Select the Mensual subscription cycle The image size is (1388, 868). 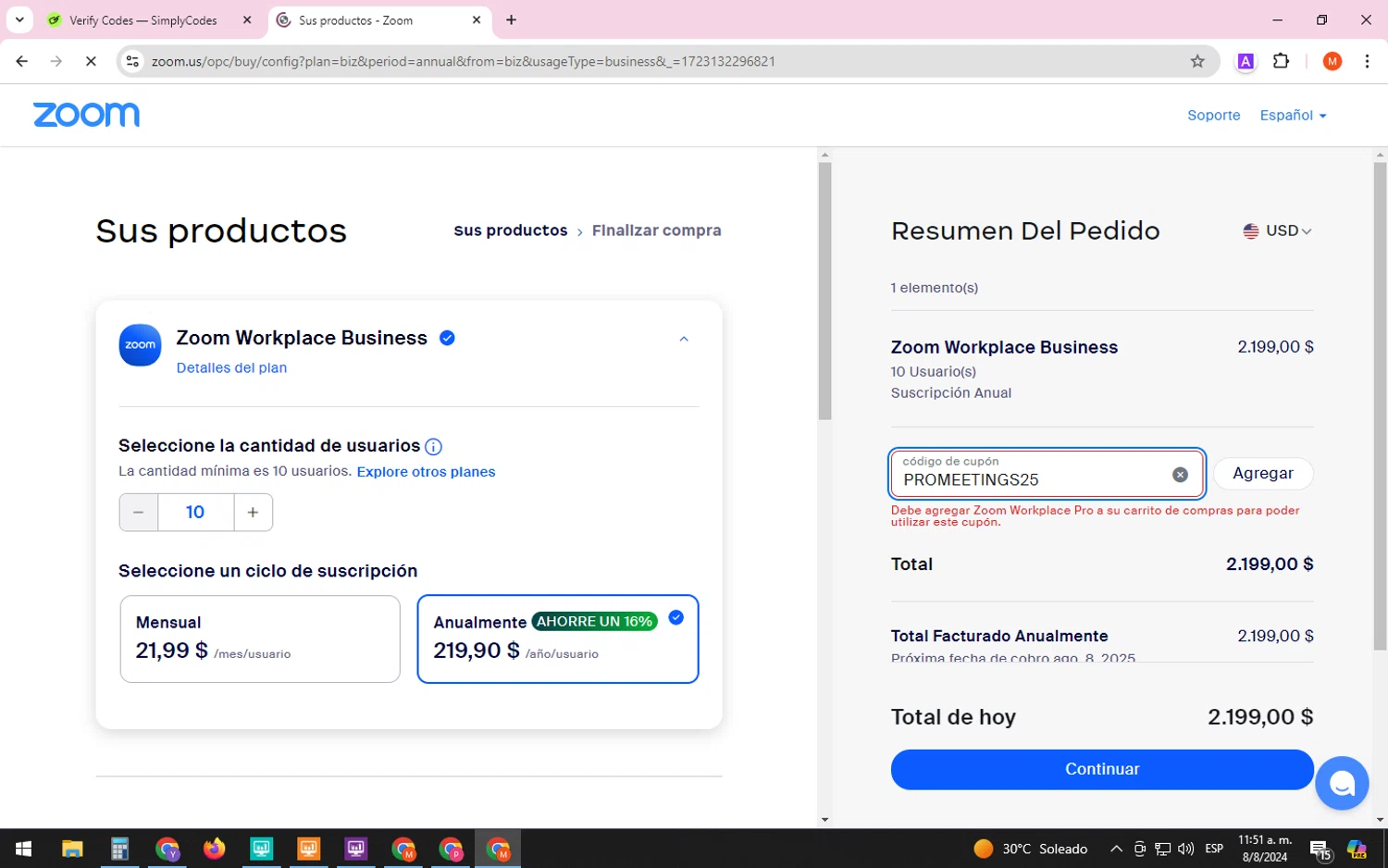[x=260, y=639]
